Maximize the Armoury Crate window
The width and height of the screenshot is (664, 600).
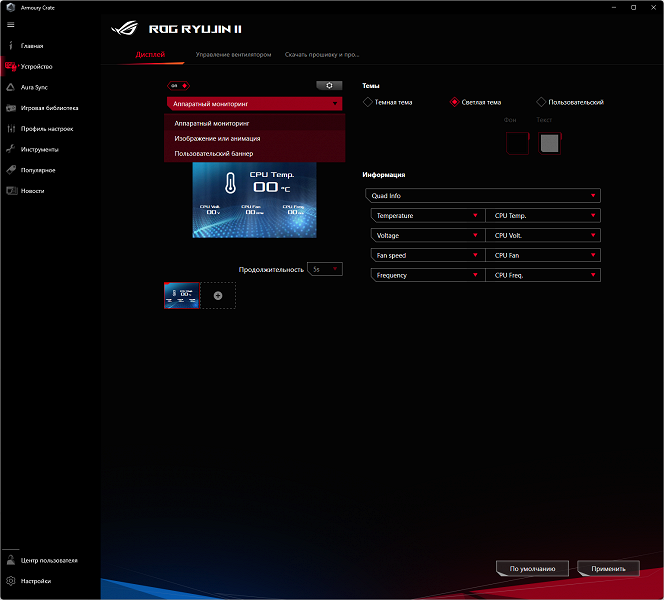coord(634,7)
